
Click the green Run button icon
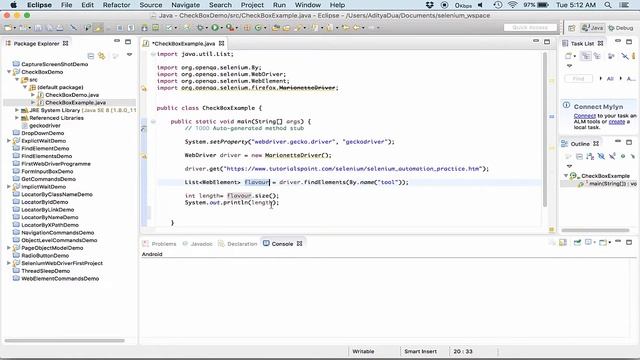[215, 28]
